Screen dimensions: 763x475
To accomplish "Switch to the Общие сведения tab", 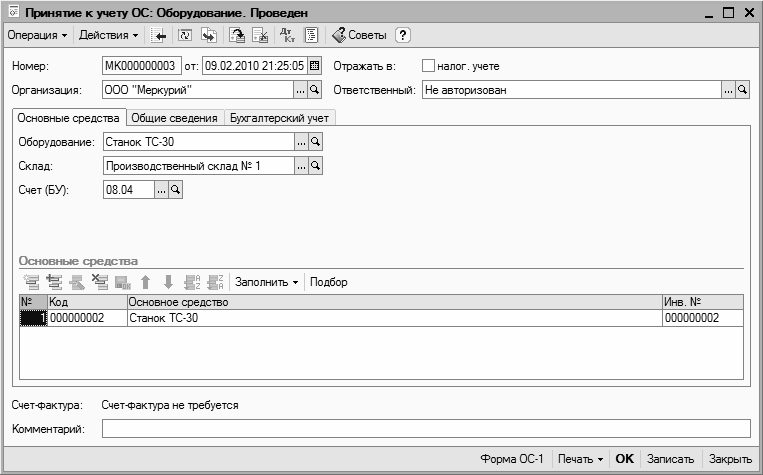I will [174, 118].
